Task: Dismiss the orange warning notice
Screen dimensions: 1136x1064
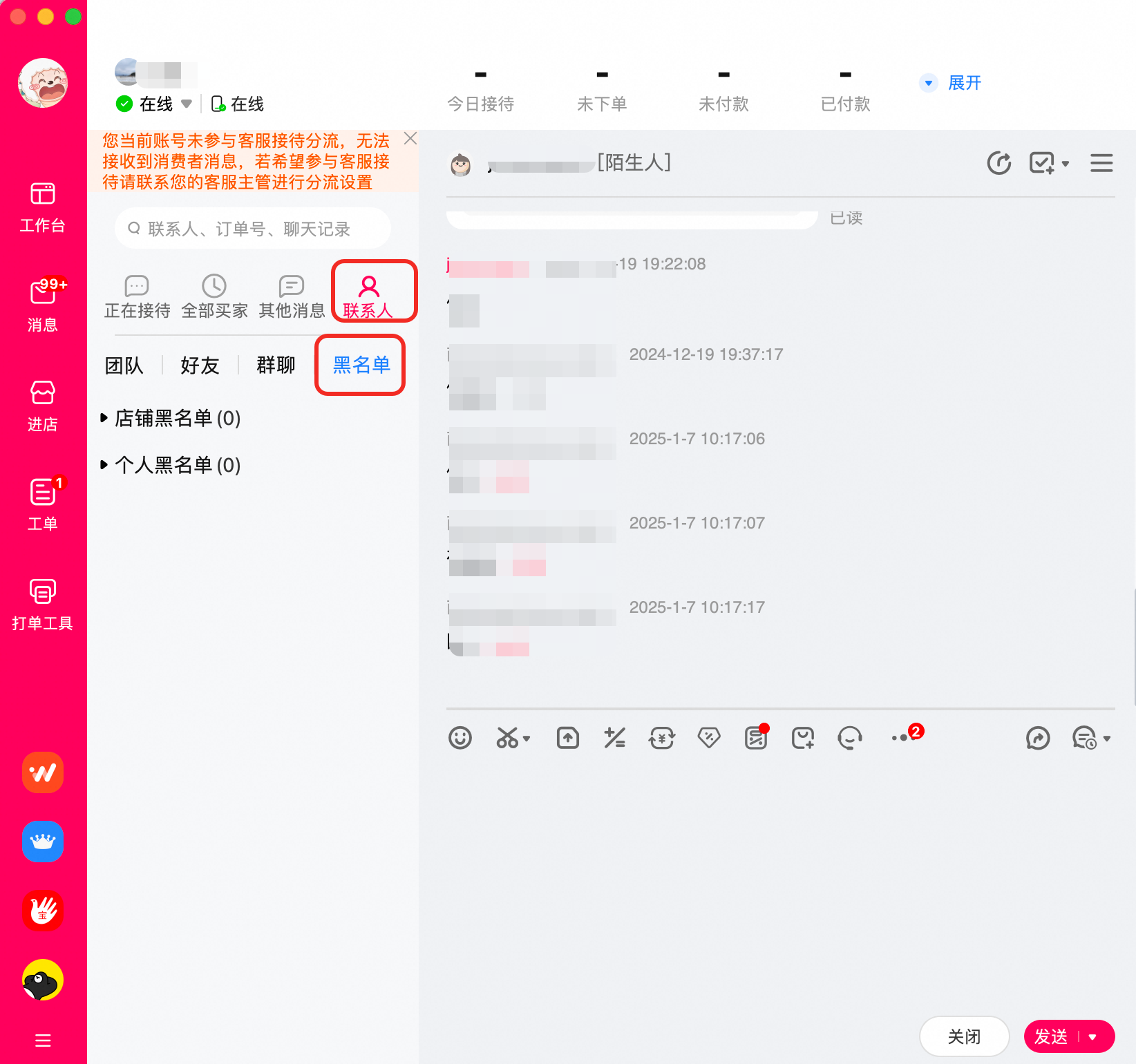Action: (x=410, y=139)
